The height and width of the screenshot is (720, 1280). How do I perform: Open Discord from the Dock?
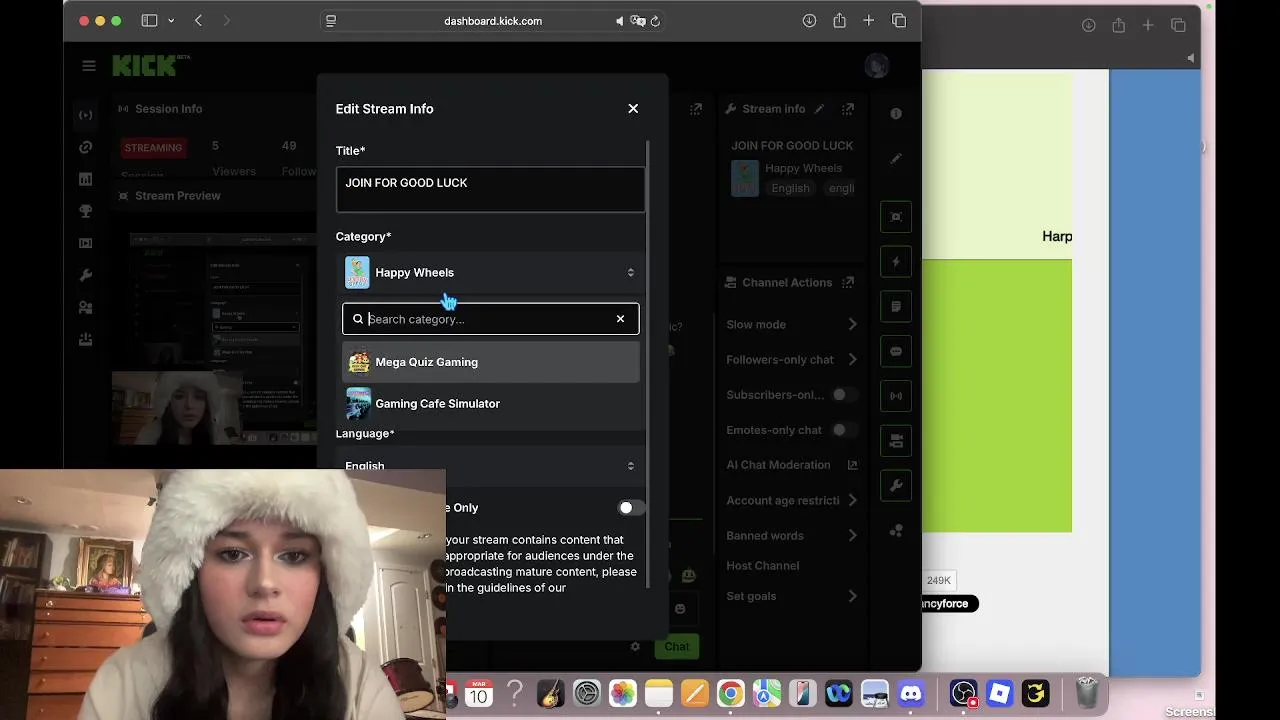tap(910, 693)
